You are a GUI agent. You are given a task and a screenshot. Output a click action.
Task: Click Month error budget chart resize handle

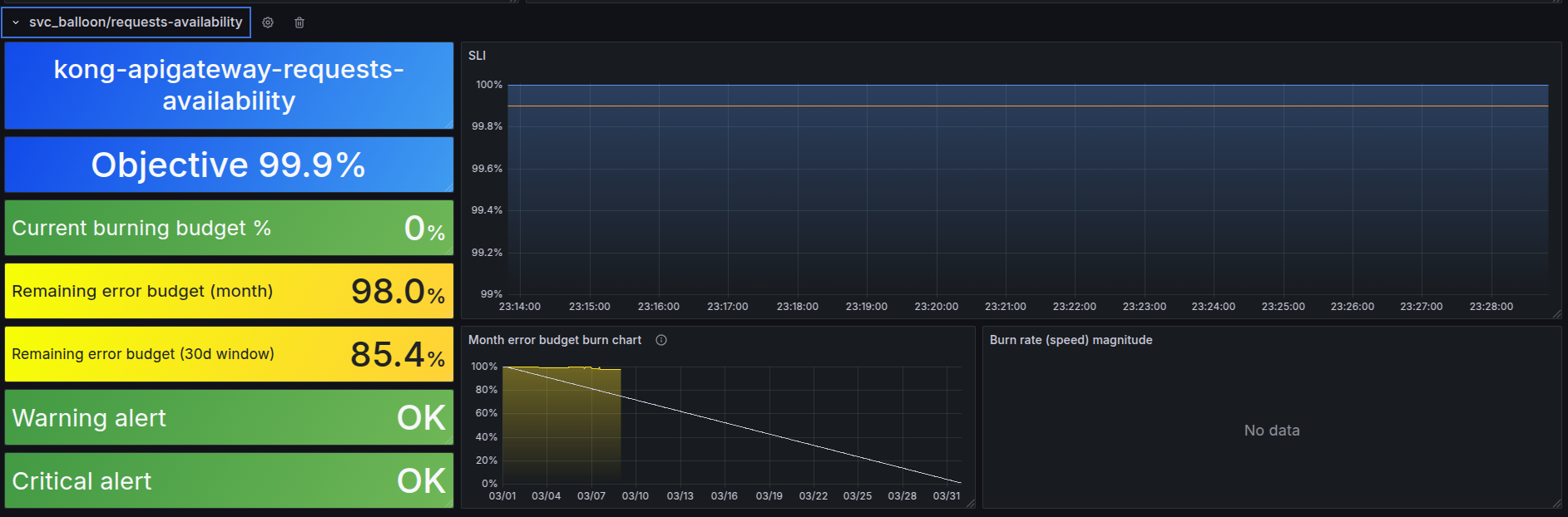click(x=970, y=504)
